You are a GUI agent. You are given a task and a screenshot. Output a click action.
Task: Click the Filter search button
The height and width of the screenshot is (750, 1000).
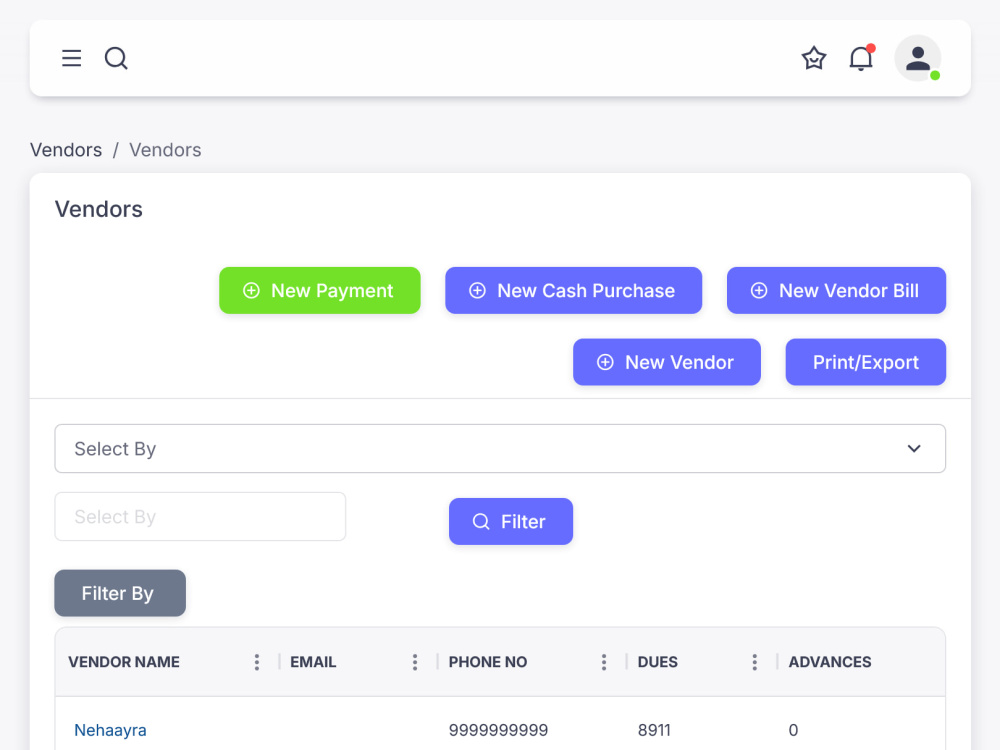tap(511, 521)
